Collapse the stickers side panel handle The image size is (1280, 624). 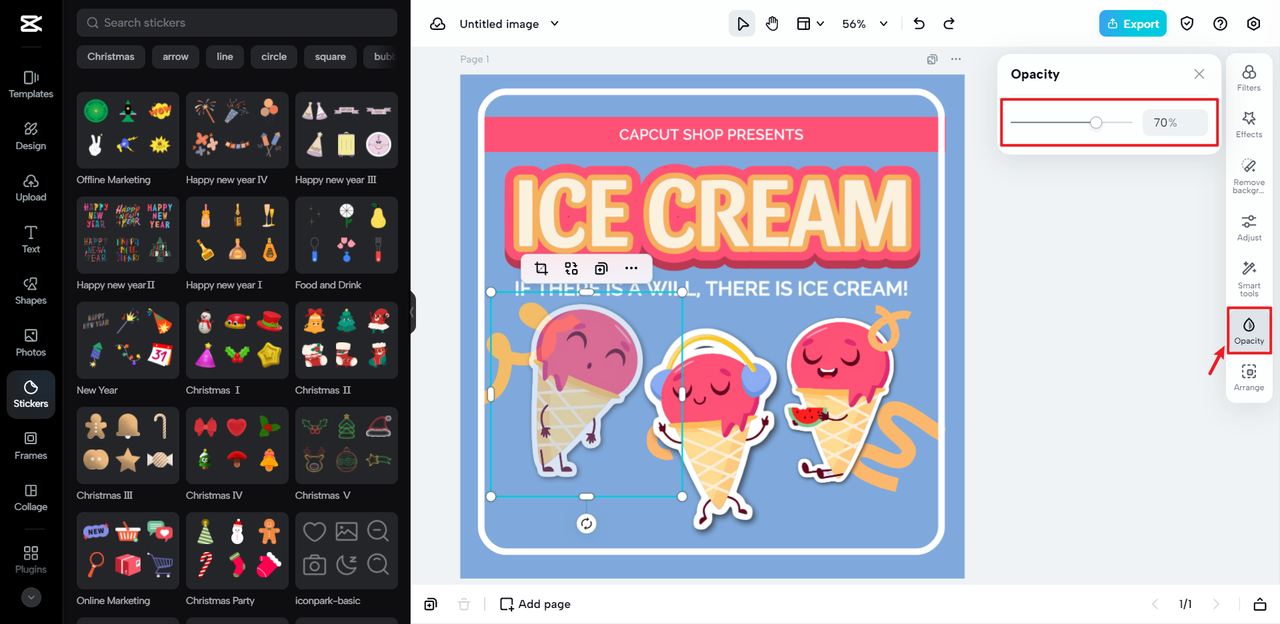point(412,312)
